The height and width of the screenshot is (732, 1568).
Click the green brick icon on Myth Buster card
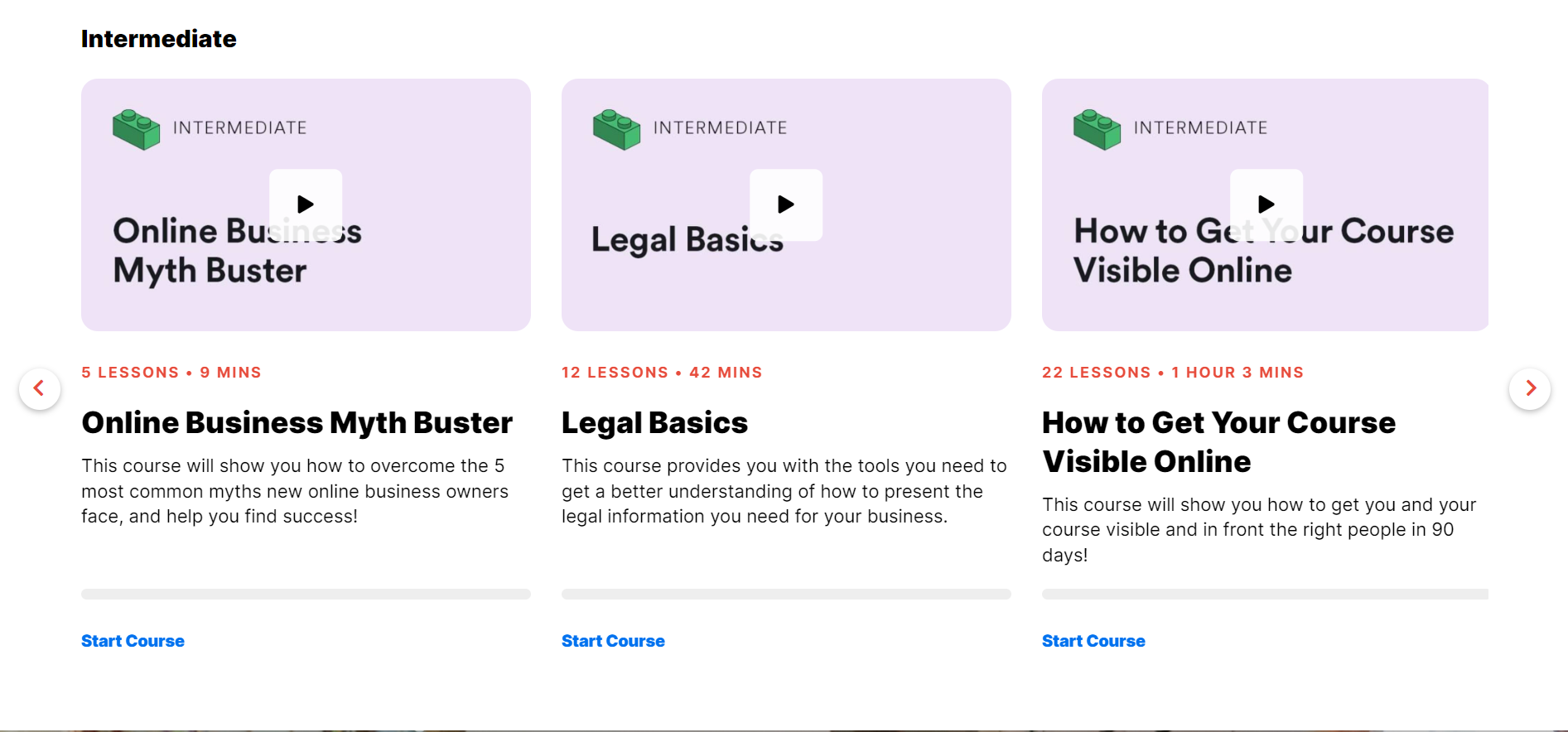pos(136,129)
